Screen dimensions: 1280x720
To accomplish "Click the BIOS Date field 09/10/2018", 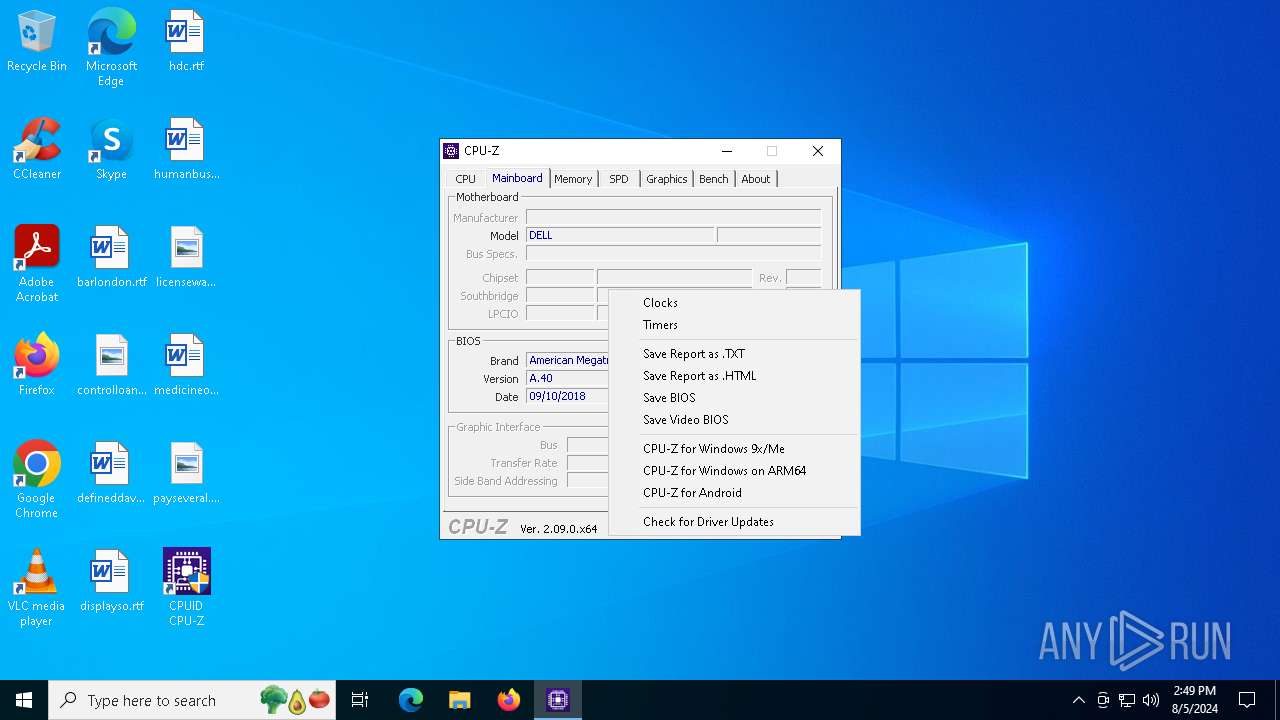I will (x=567, y=397).
